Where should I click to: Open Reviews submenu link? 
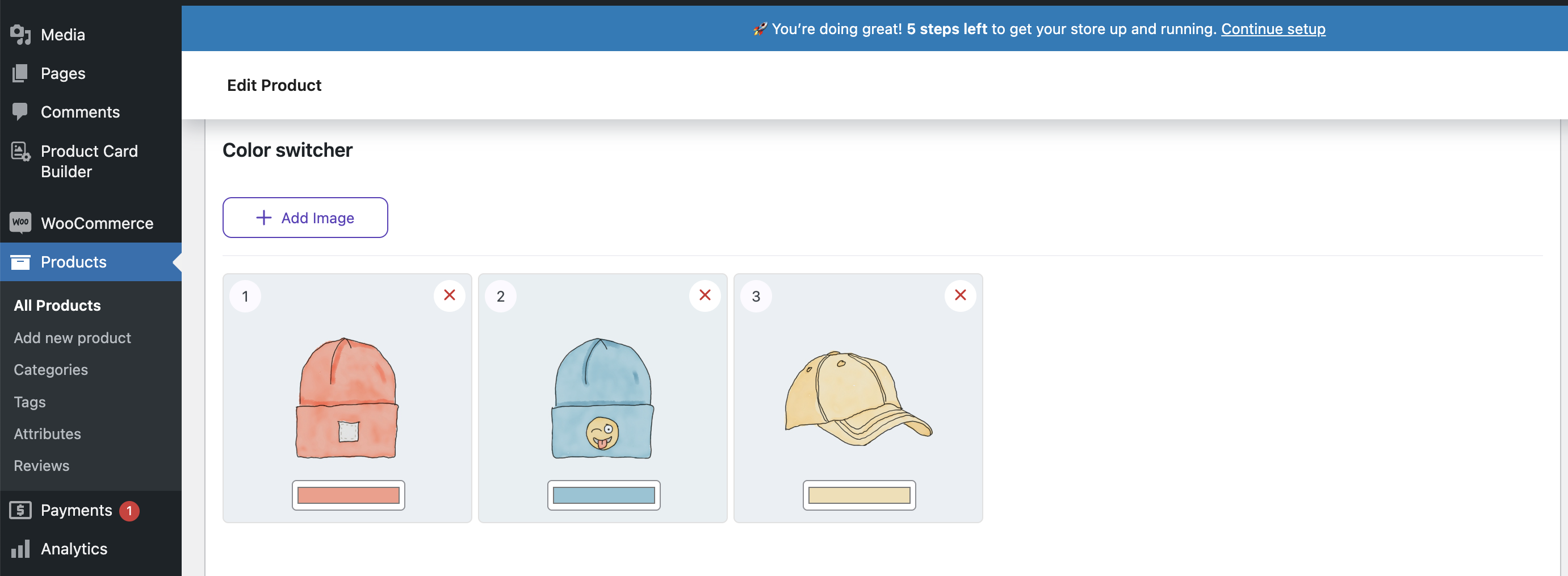click(x=41, y=465)
